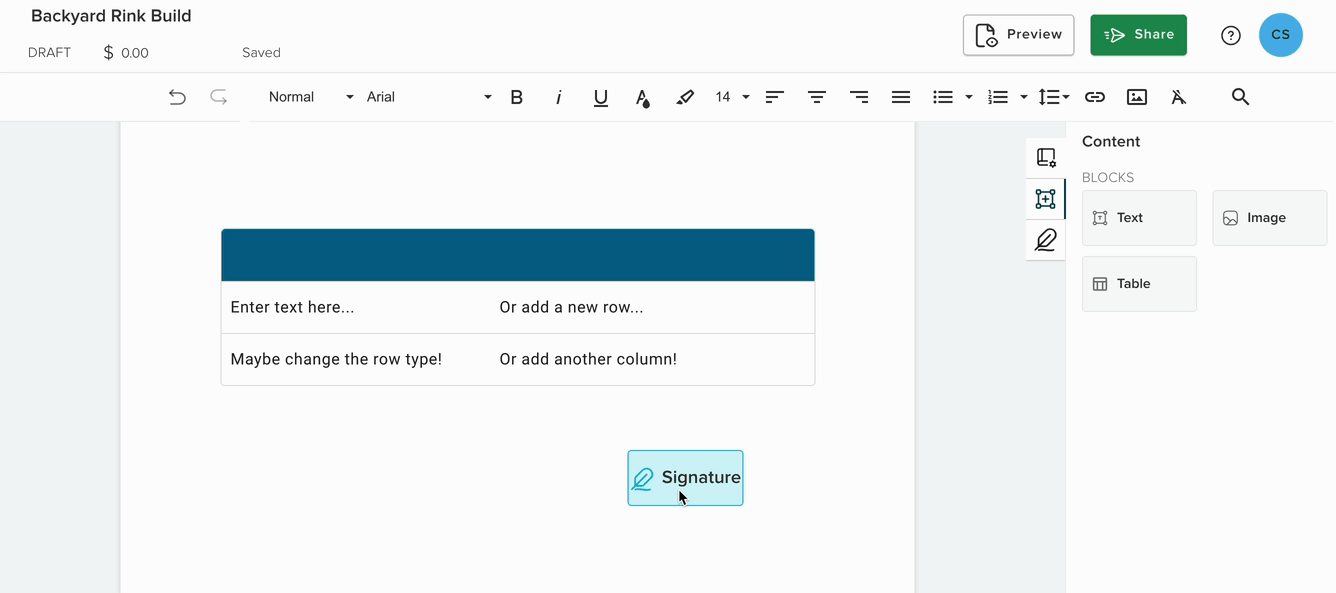This screenshot has height=593, width=1336.
Task: Insert an image from the toolbar
Action: (1137, 97)
